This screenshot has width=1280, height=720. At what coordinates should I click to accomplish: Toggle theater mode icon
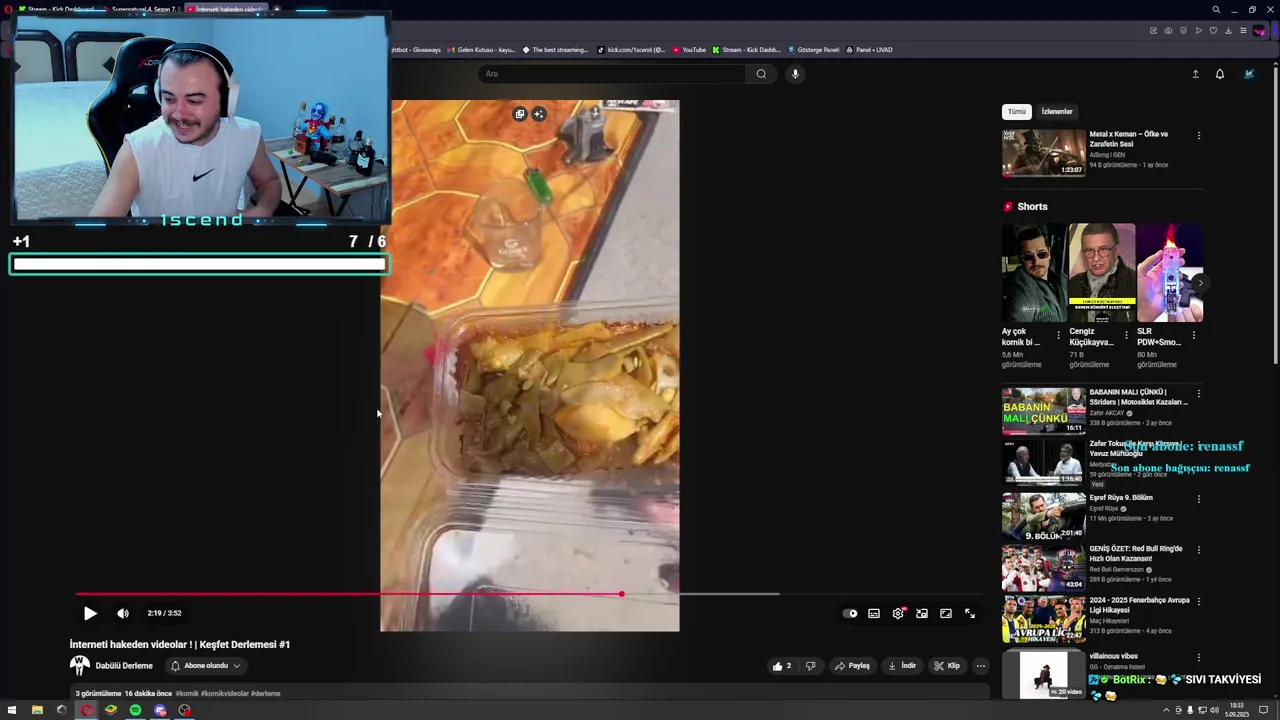946,614
